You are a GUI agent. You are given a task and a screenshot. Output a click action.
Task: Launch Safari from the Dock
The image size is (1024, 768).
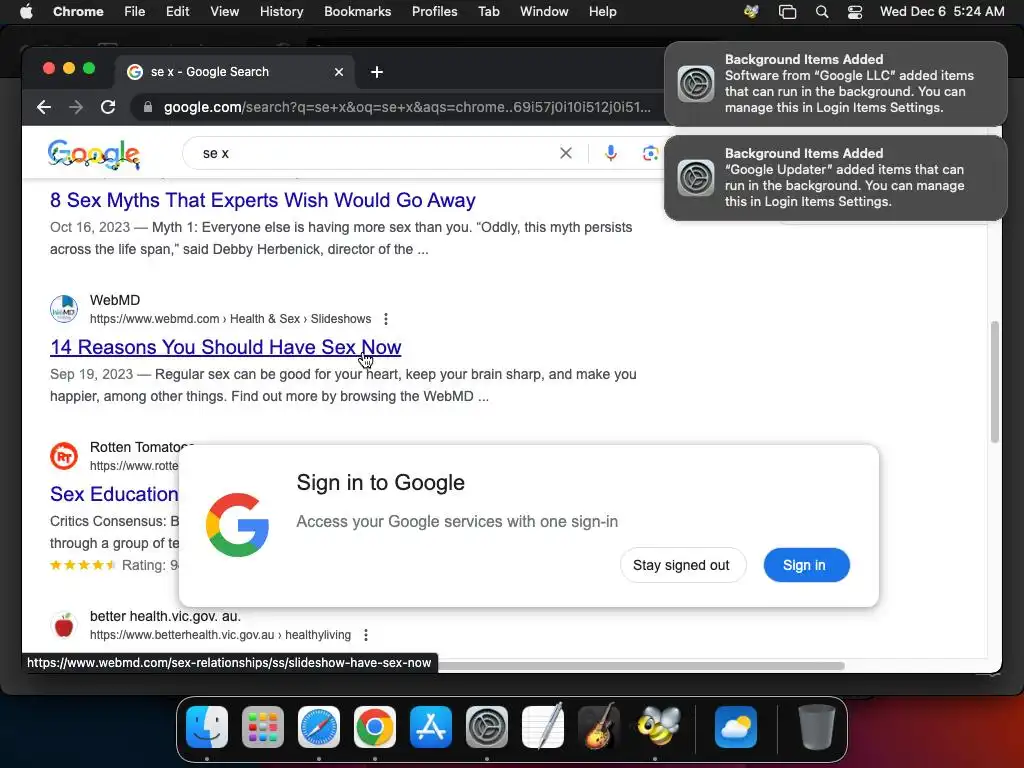319,727
